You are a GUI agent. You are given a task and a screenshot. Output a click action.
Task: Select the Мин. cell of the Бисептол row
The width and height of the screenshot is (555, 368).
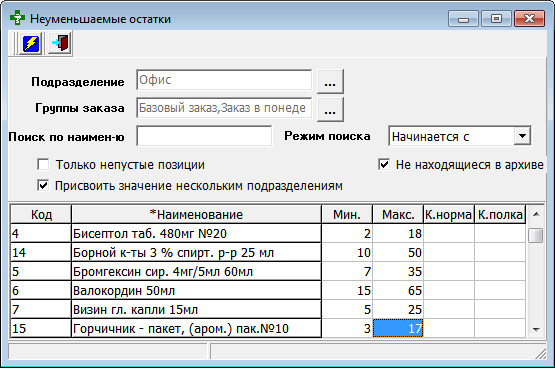(x=347, y=234)
